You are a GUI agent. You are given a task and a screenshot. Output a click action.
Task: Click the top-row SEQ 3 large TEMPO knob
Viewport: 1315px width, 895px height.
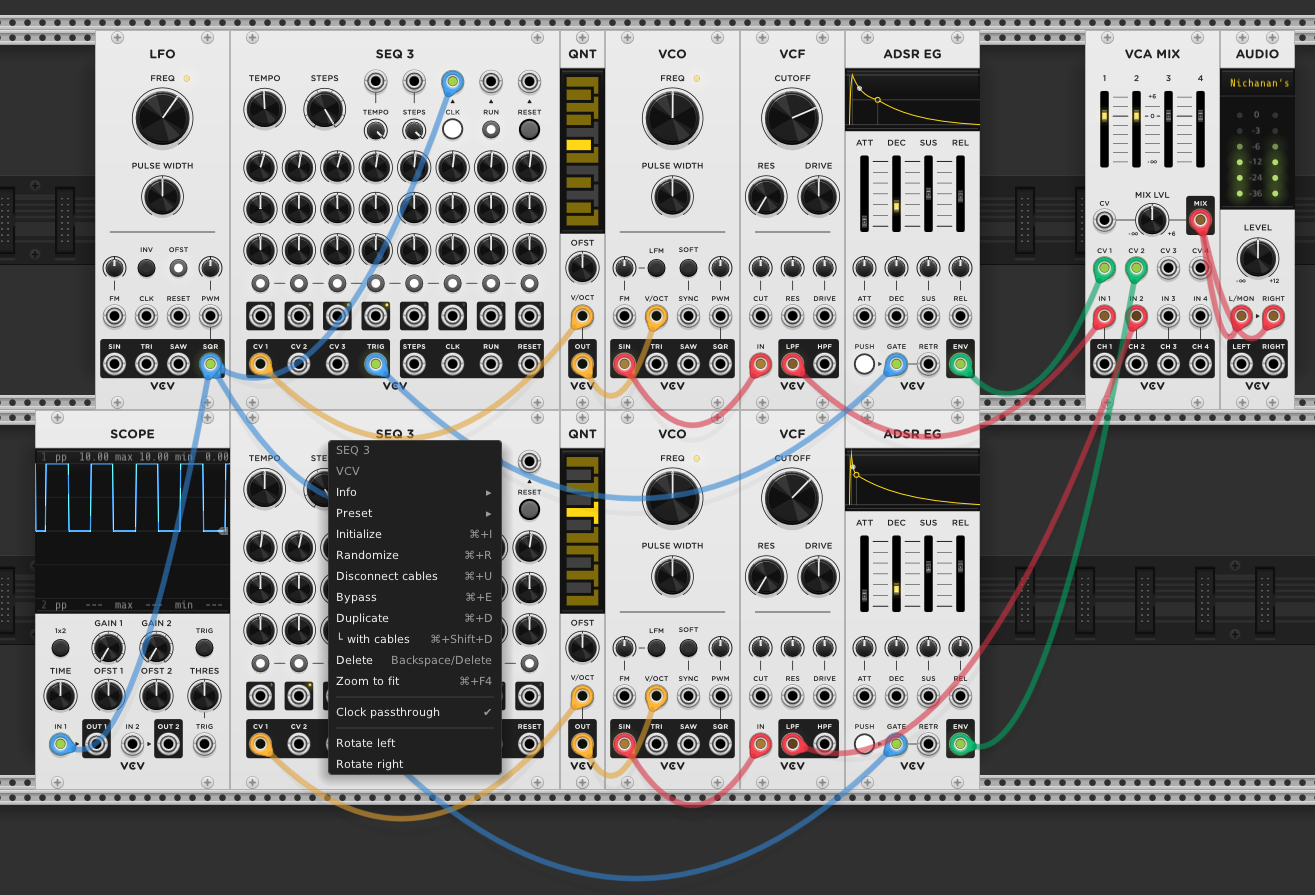[x=264, y=109]
